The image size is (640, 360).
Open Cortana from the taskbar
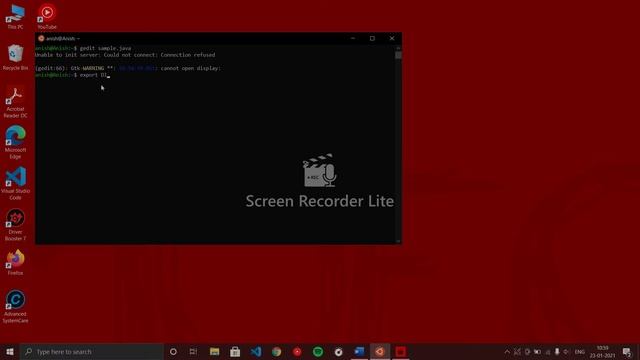coord(173,351)
